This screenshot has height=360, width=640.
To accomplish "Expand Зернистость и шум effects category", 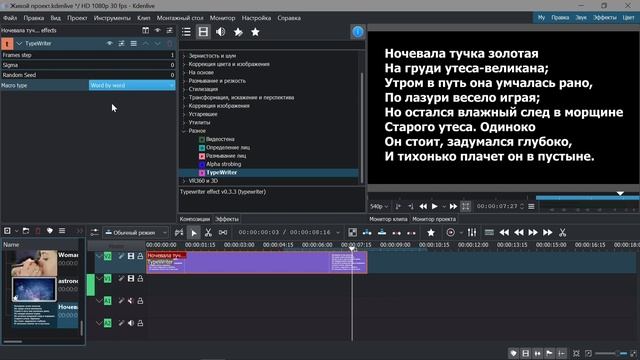I will pos(184,56).
